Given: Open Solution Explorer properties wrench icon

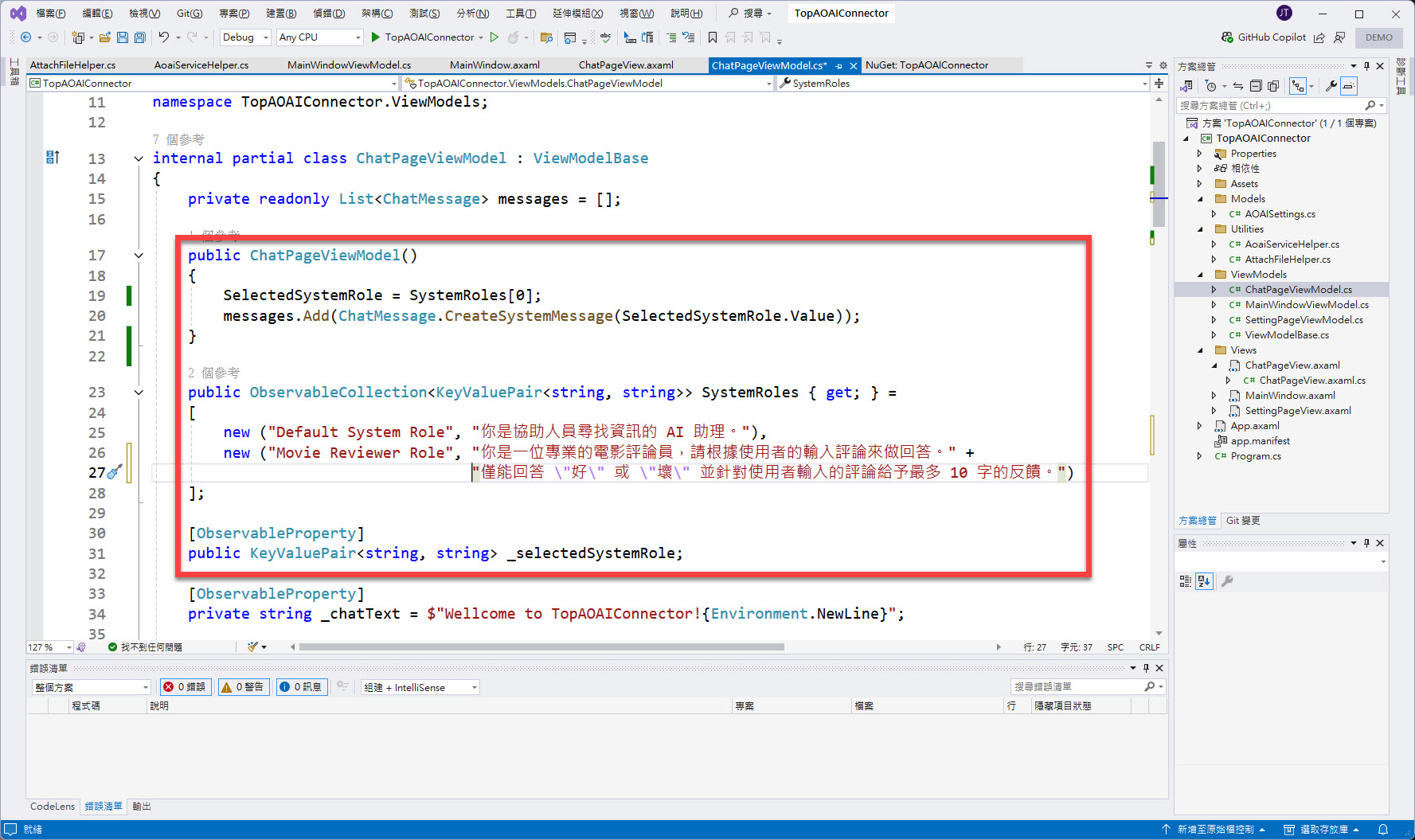Looking at the screenshot, I should pyautogui.click(x=1331, y=86).
